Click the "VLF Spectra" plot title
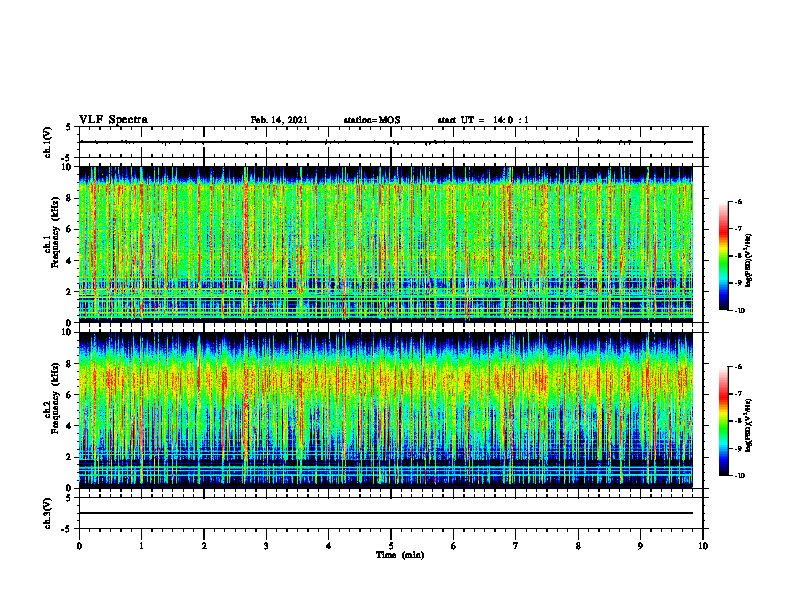This screenshot has height=612, width=792. [113, 120]
